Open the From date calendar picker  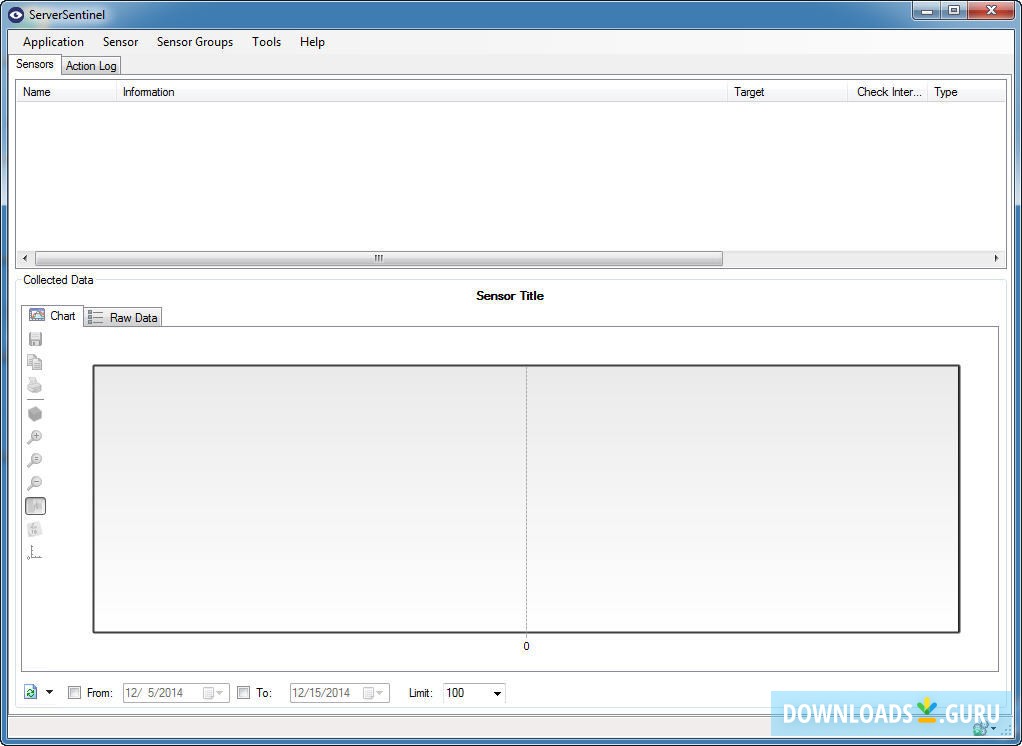point(214,693)
